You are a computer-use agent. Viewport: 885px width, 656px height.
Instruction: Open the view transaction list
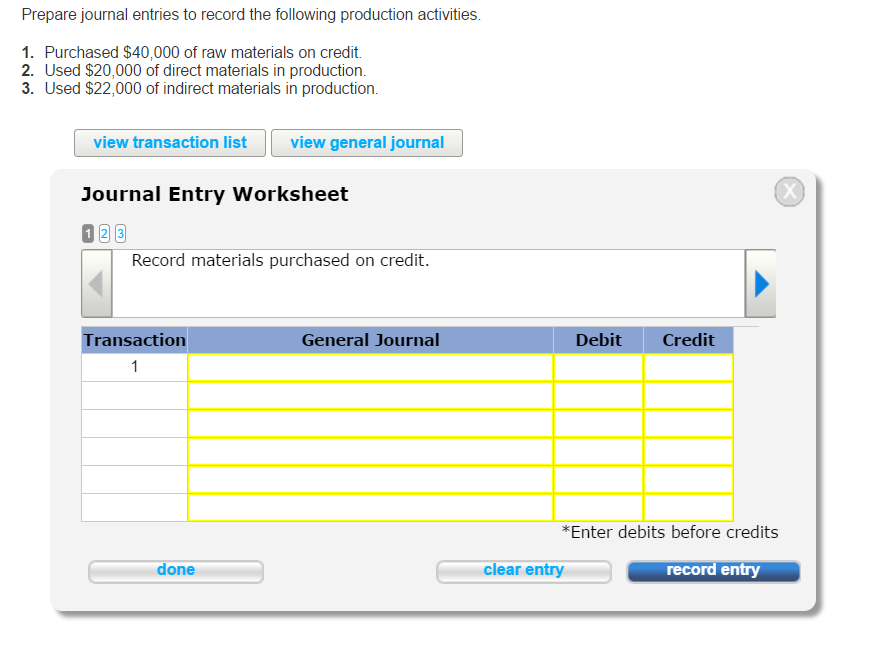(x=169, y=142)
